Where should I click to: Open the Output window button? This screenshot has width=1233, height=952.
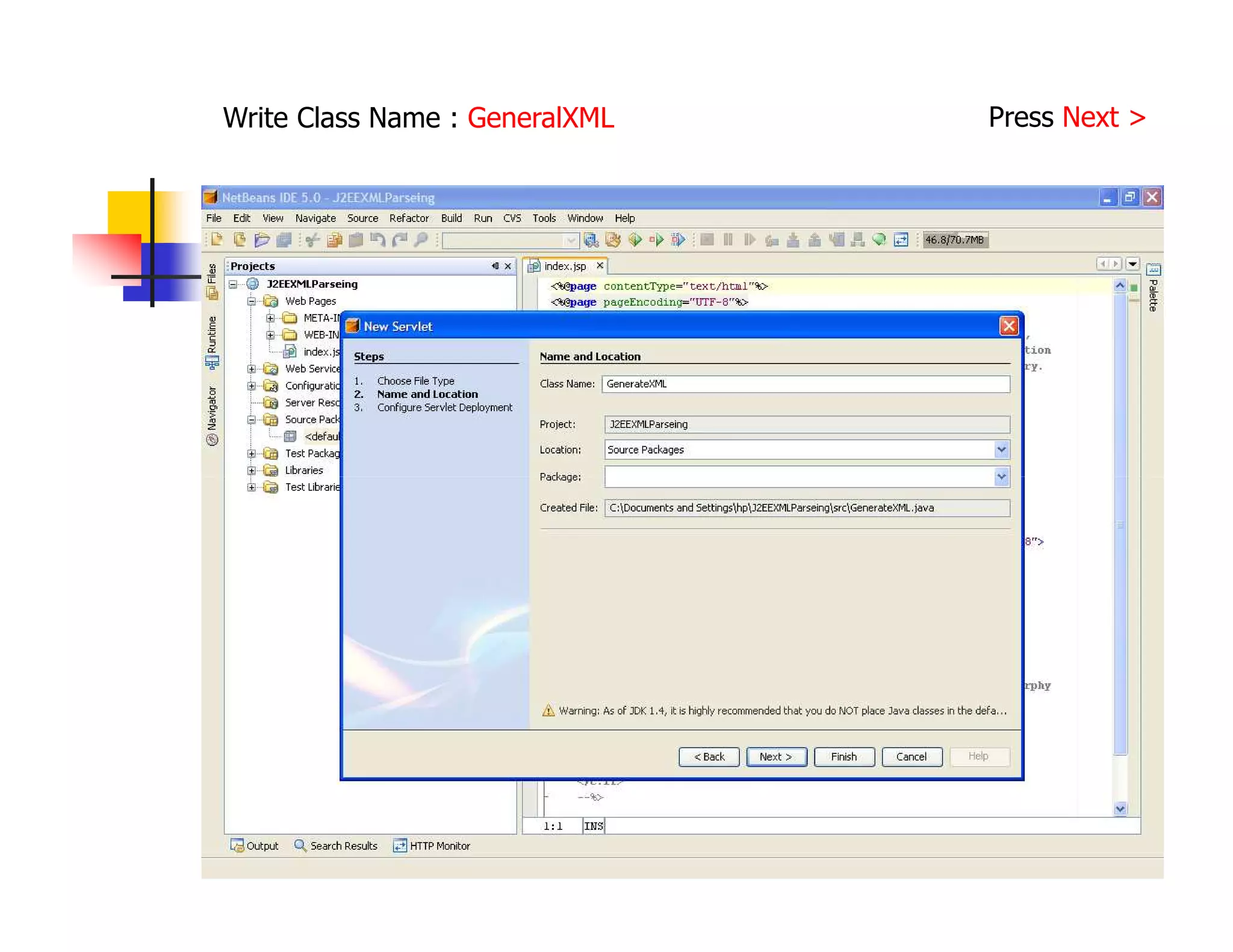tap(255, 845)
